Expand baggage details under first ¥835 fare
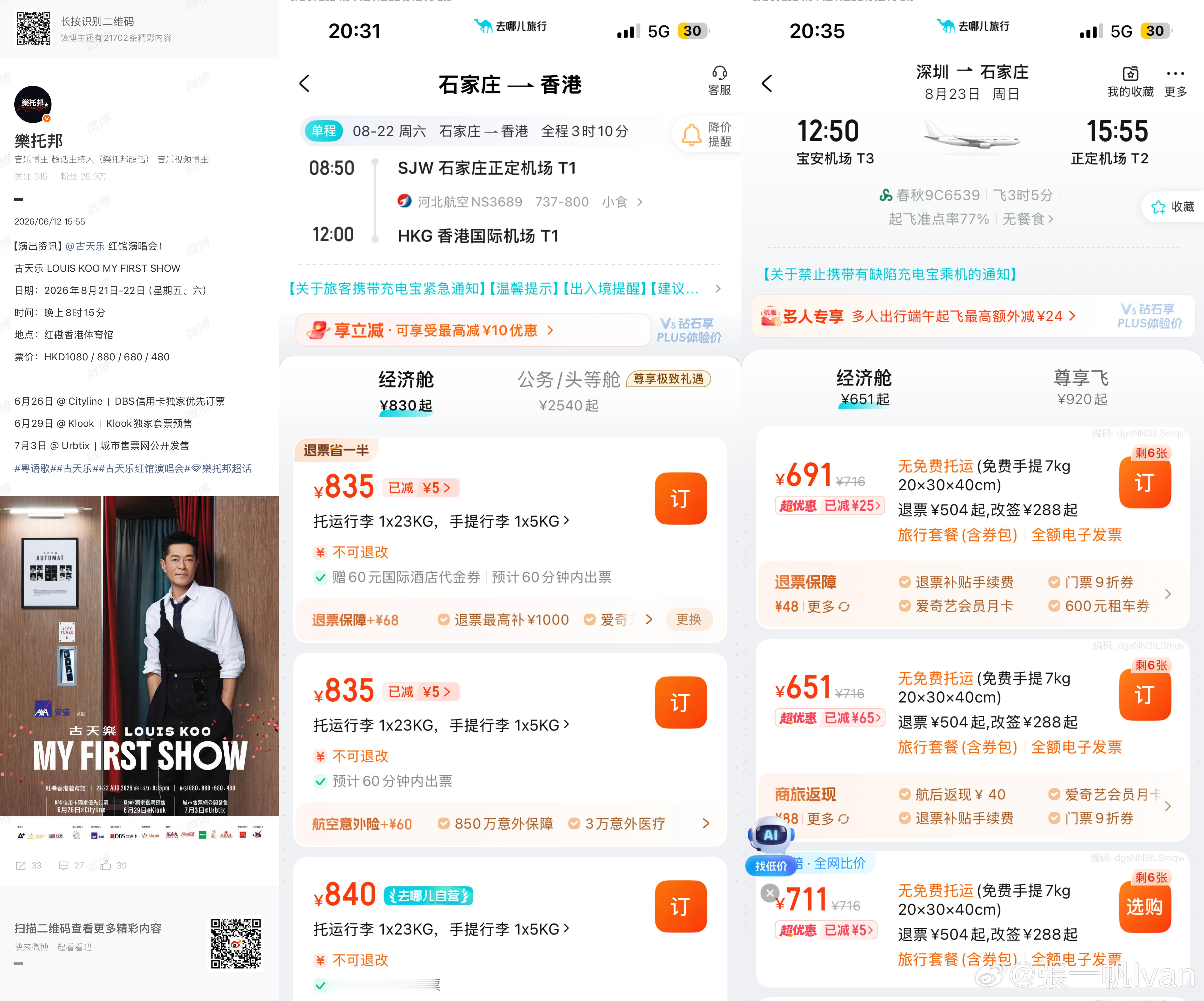1204x1001 pixels. point(442,521)
